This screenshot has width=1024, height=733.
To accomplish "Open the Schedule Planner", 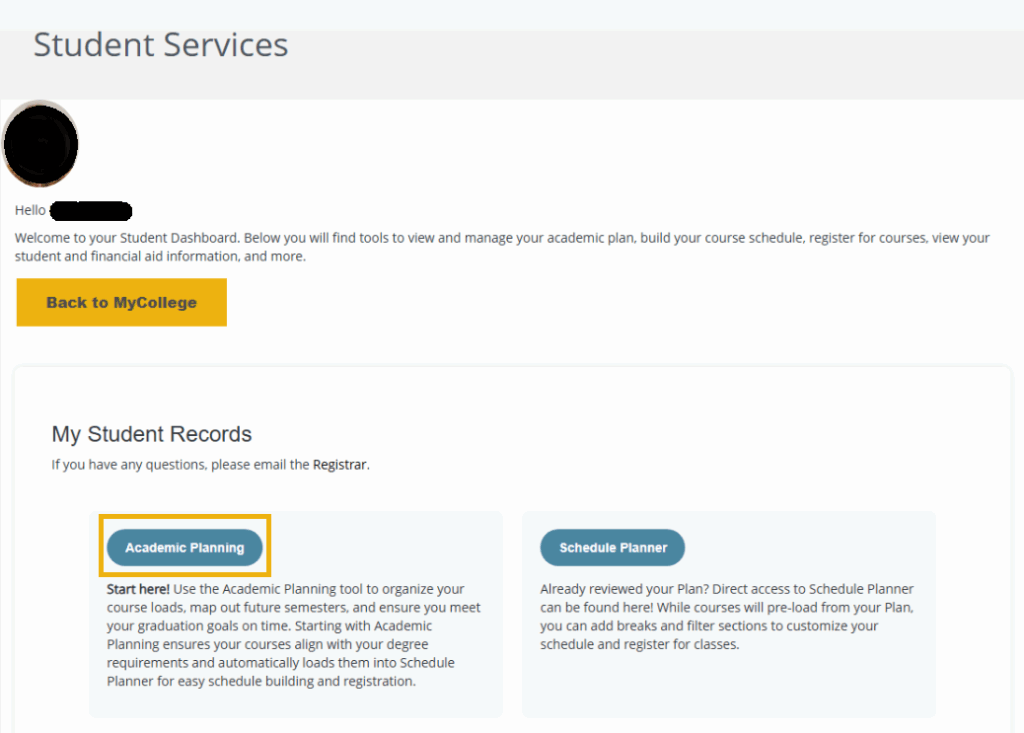I will coord(612,547).
